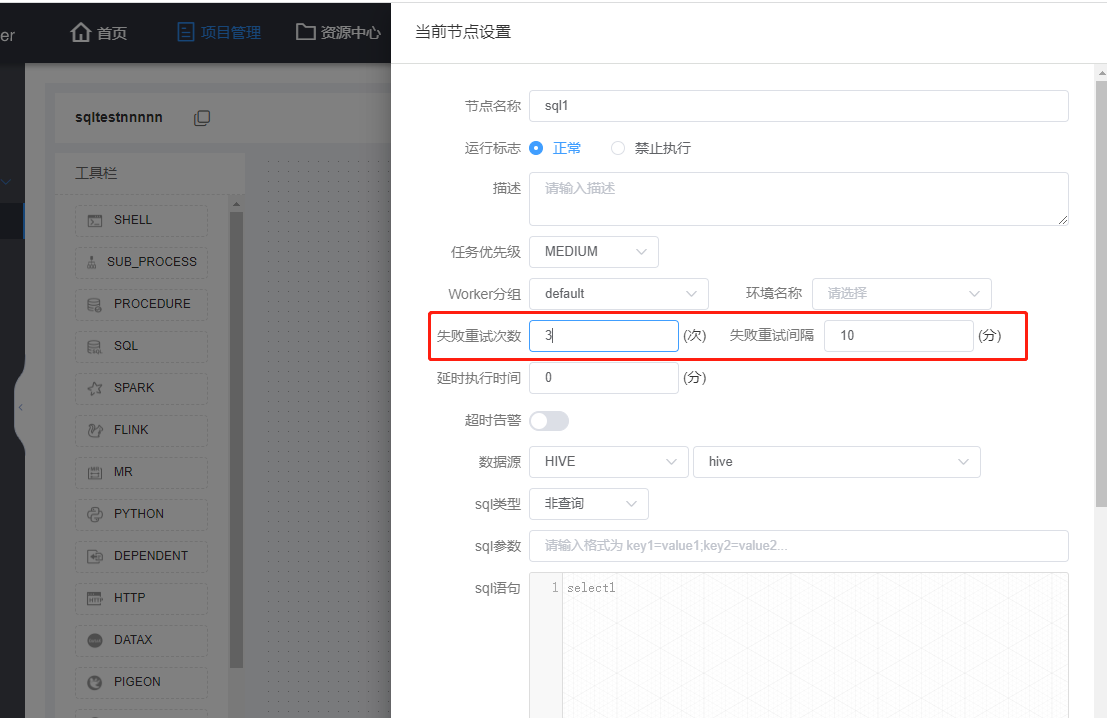Viewport: 1107px width, 718px height.
Task: Select the HTTP task icon
Action: point(95,599)
